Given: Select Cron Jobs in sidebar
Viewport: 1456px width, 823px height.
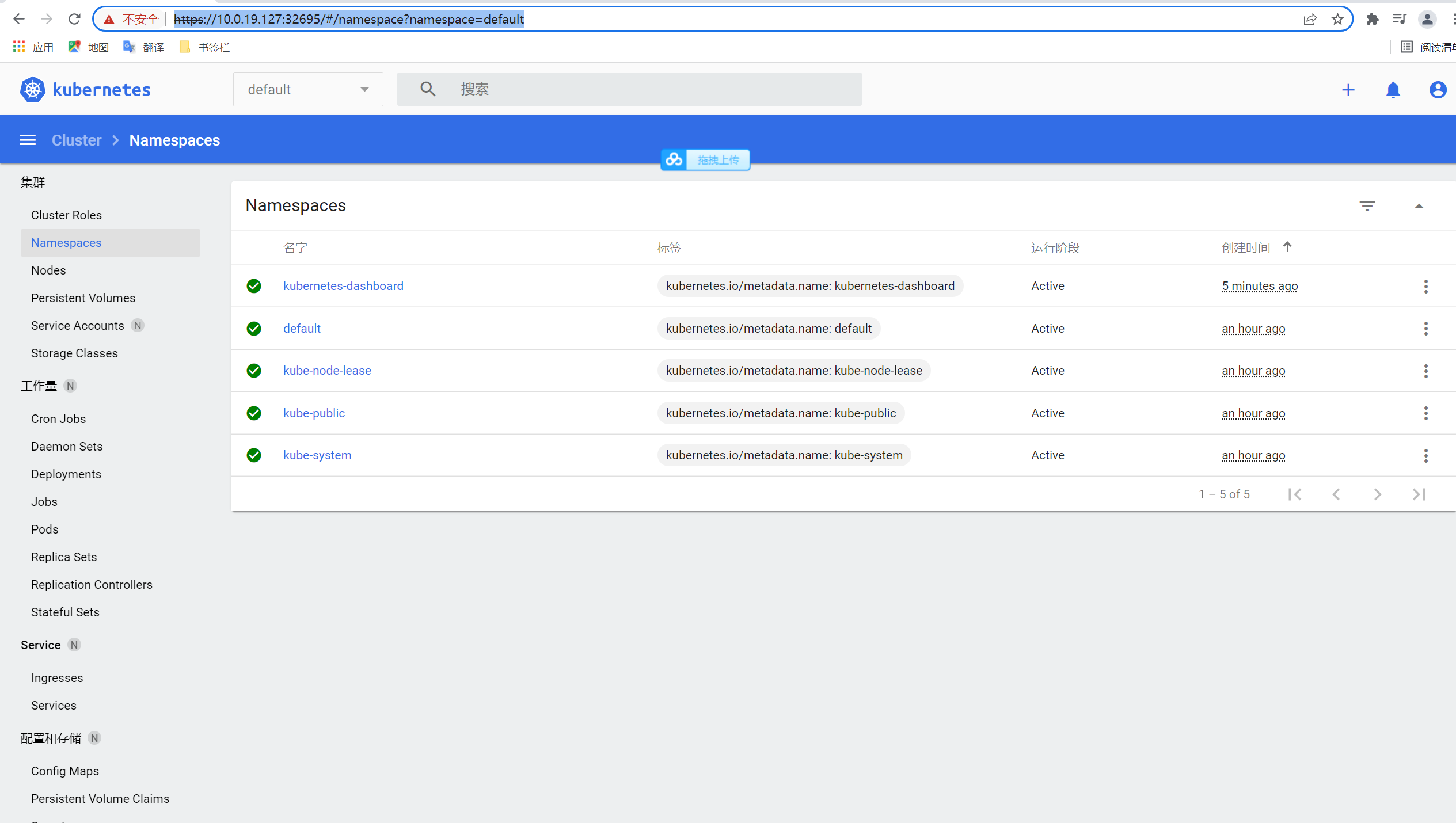Looking at the screenshot, I should coord(58,419).
